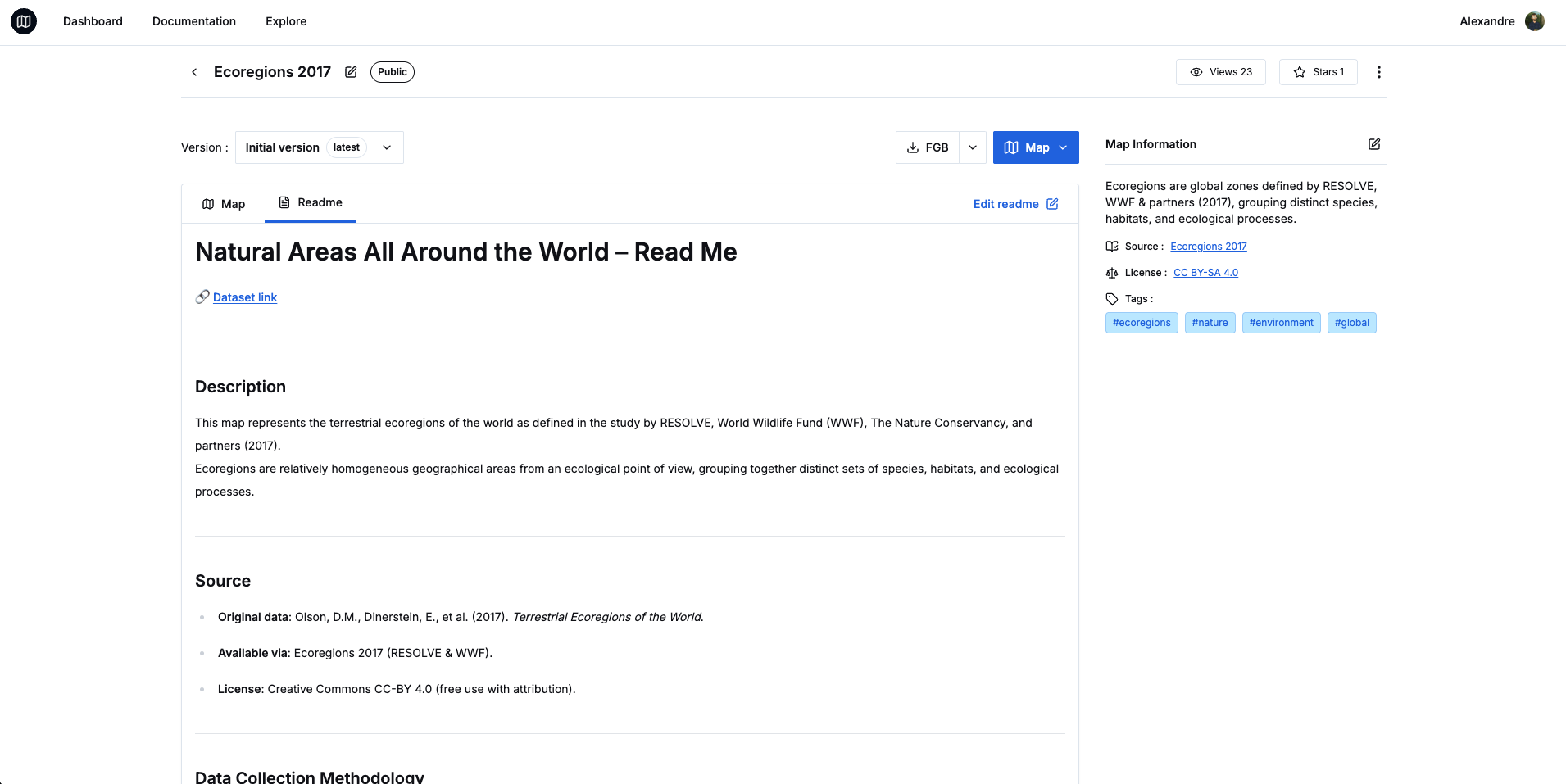1566x784 pixels.
Task: Open the kebab menu next to Stars
Action: click(1379, 72)
